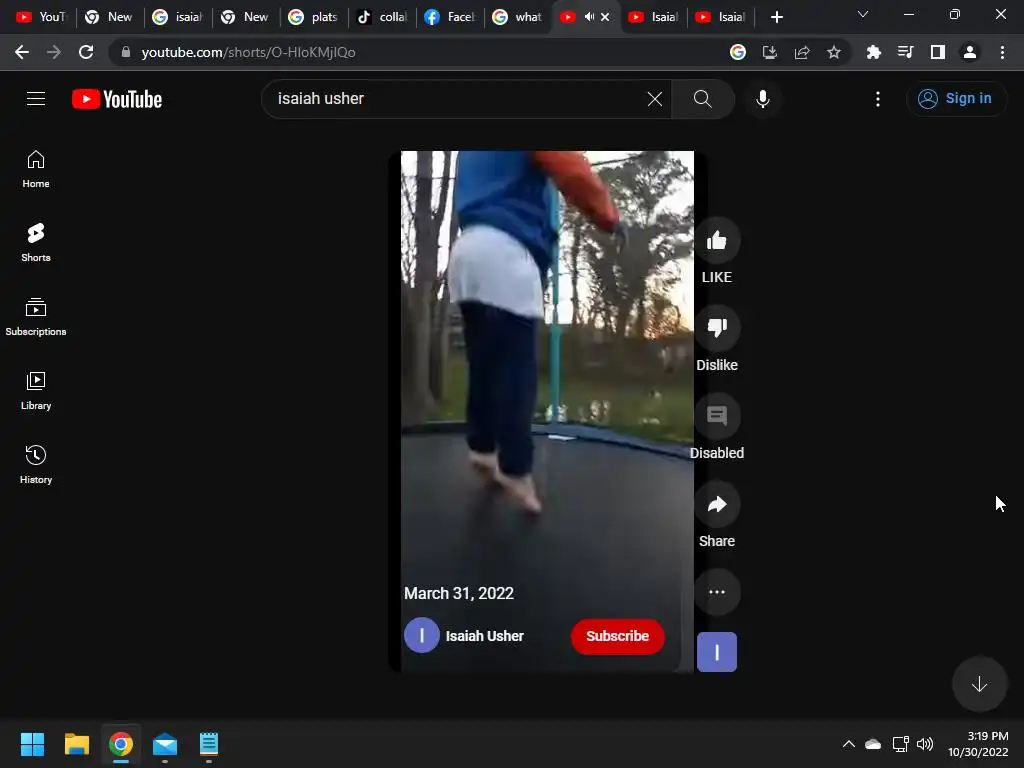This screenshot has width=1024, height=768.
Task: Click the Google icon in address bar
Action: click(x=738, y=52)
